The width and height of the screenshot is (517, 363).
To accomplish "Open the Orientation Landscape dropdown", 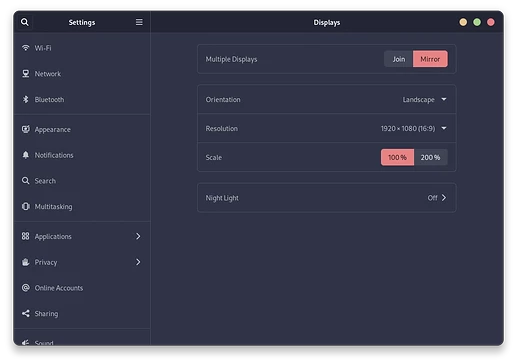I will coord(424,99).
